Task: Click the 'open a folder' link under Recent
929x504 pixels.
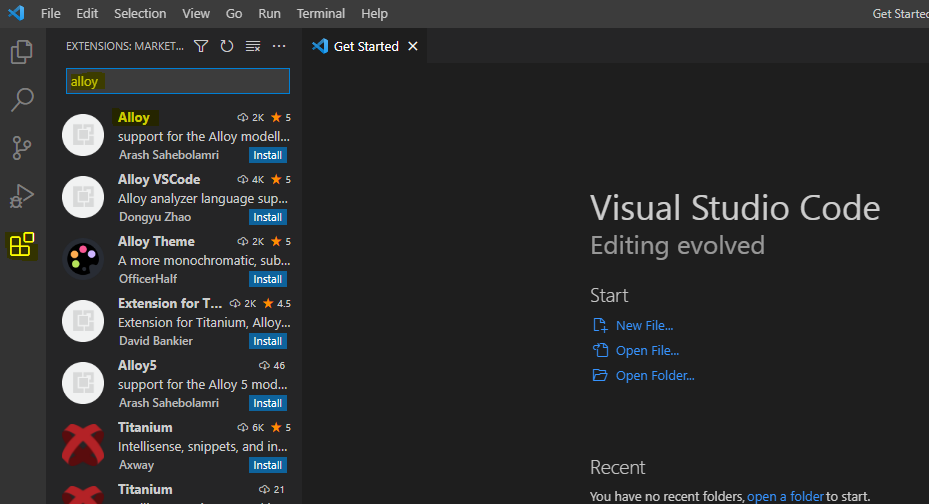Action: [785, 496]
